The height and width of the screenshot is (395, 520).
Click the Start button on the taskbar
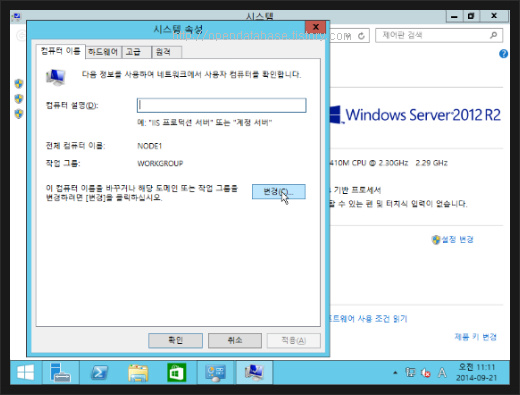[26, 372]
